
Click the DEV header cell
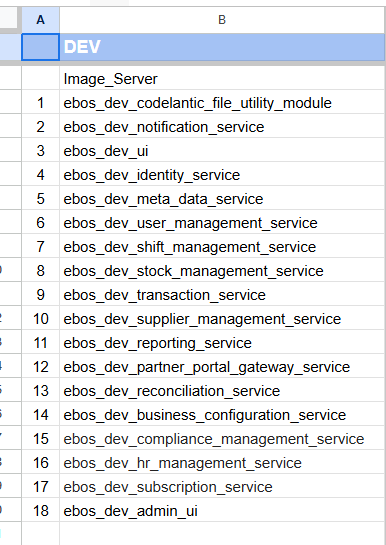[x=222, y=47]
